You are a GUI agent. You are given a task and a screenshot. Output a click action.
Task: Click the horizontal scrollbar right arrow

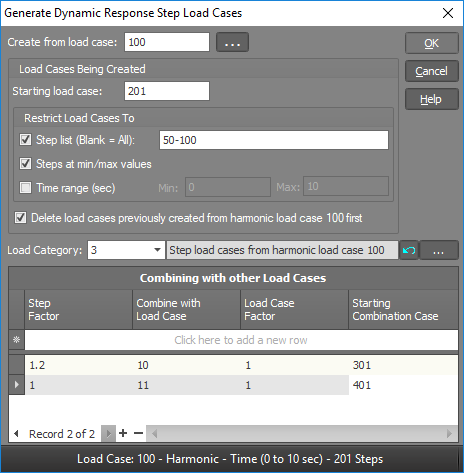[x=450, y=434]
